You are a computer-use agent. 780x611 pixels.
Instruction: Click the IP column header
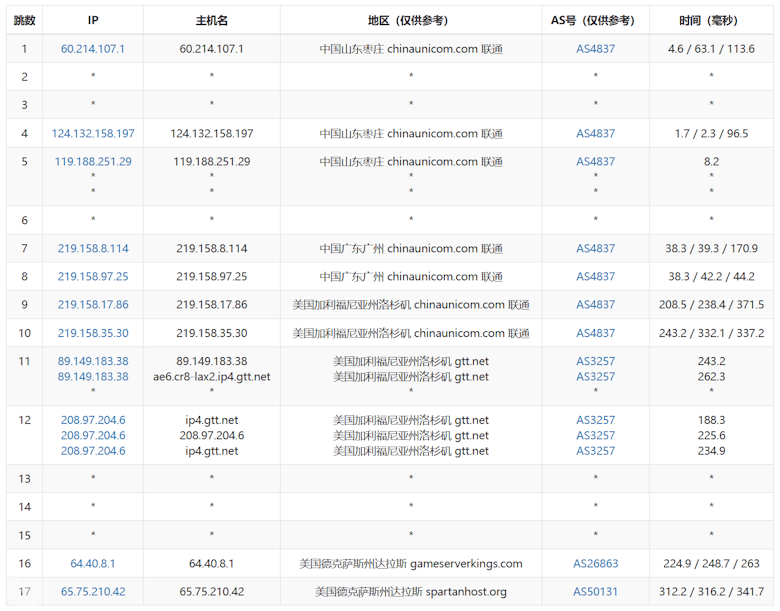pos(93,20)
